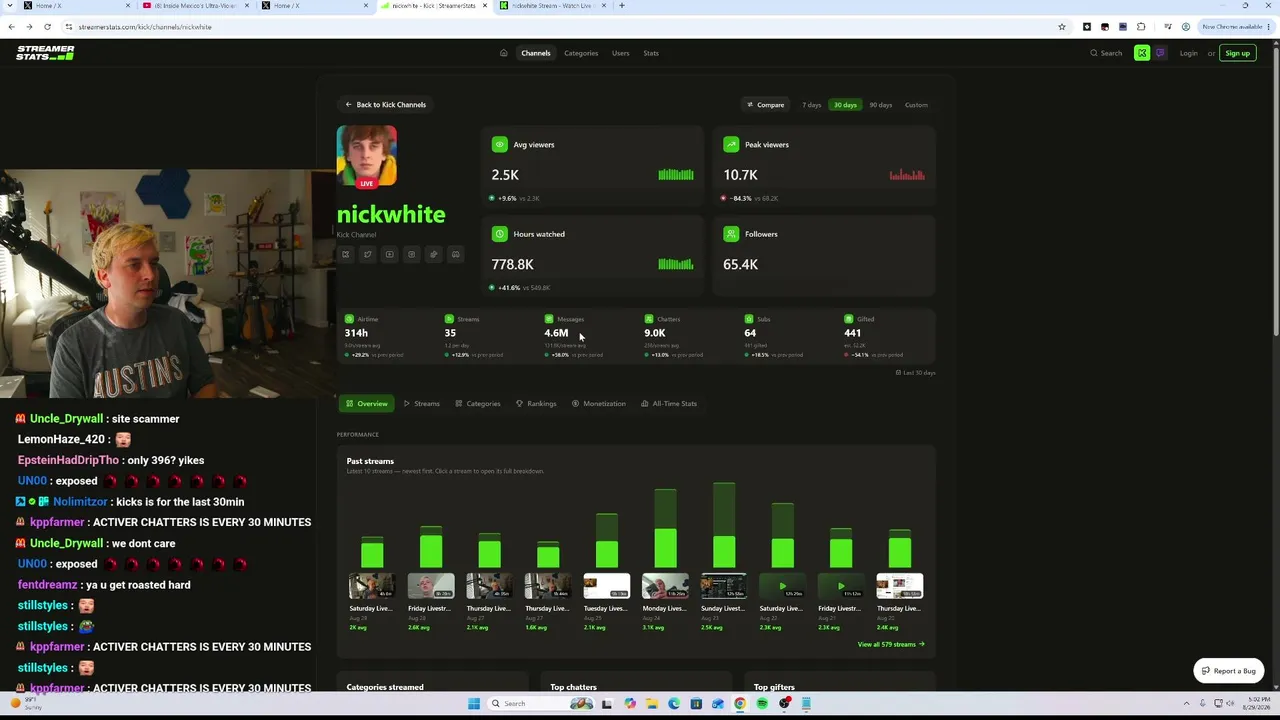
Task: View all 579 streams
Action: pos(891,645)
